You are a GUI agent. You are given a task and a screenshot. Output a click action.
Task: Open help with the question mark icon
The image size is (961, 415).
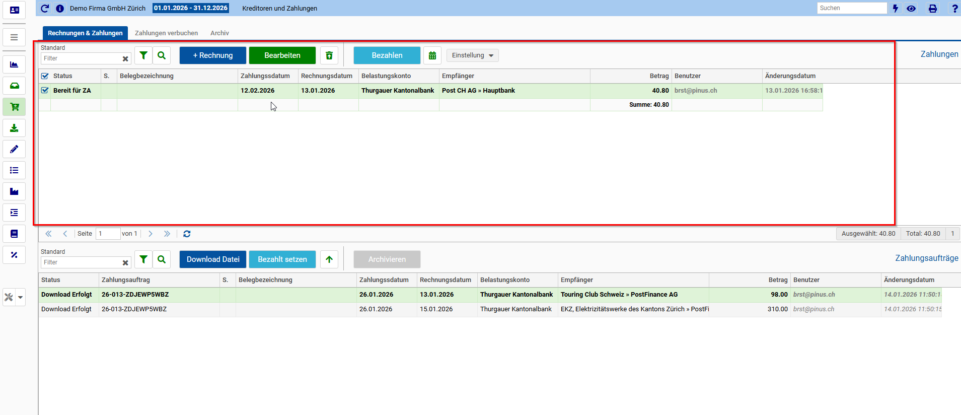(952, 9)
